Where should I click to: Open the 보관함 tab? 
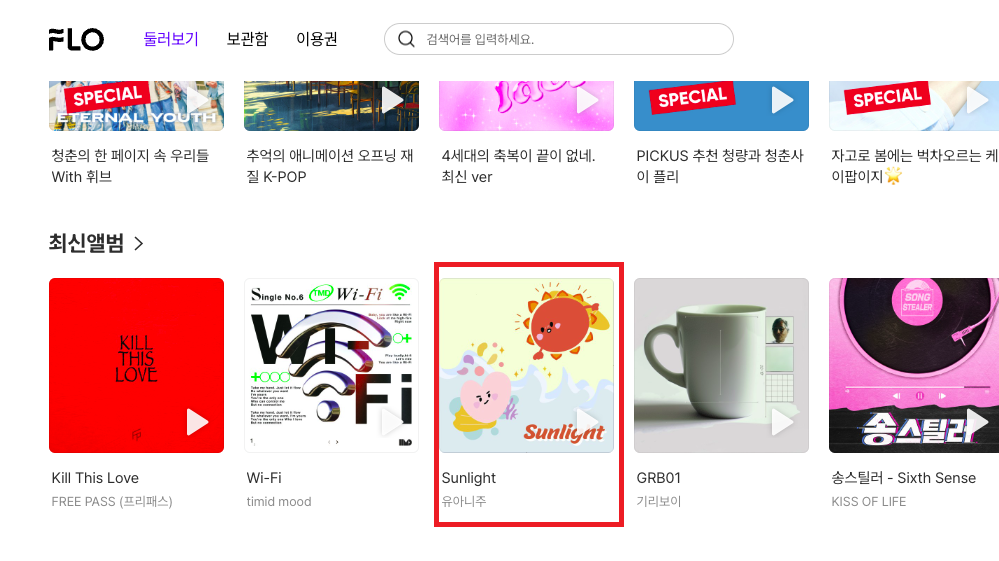click(x=247, y=39)
